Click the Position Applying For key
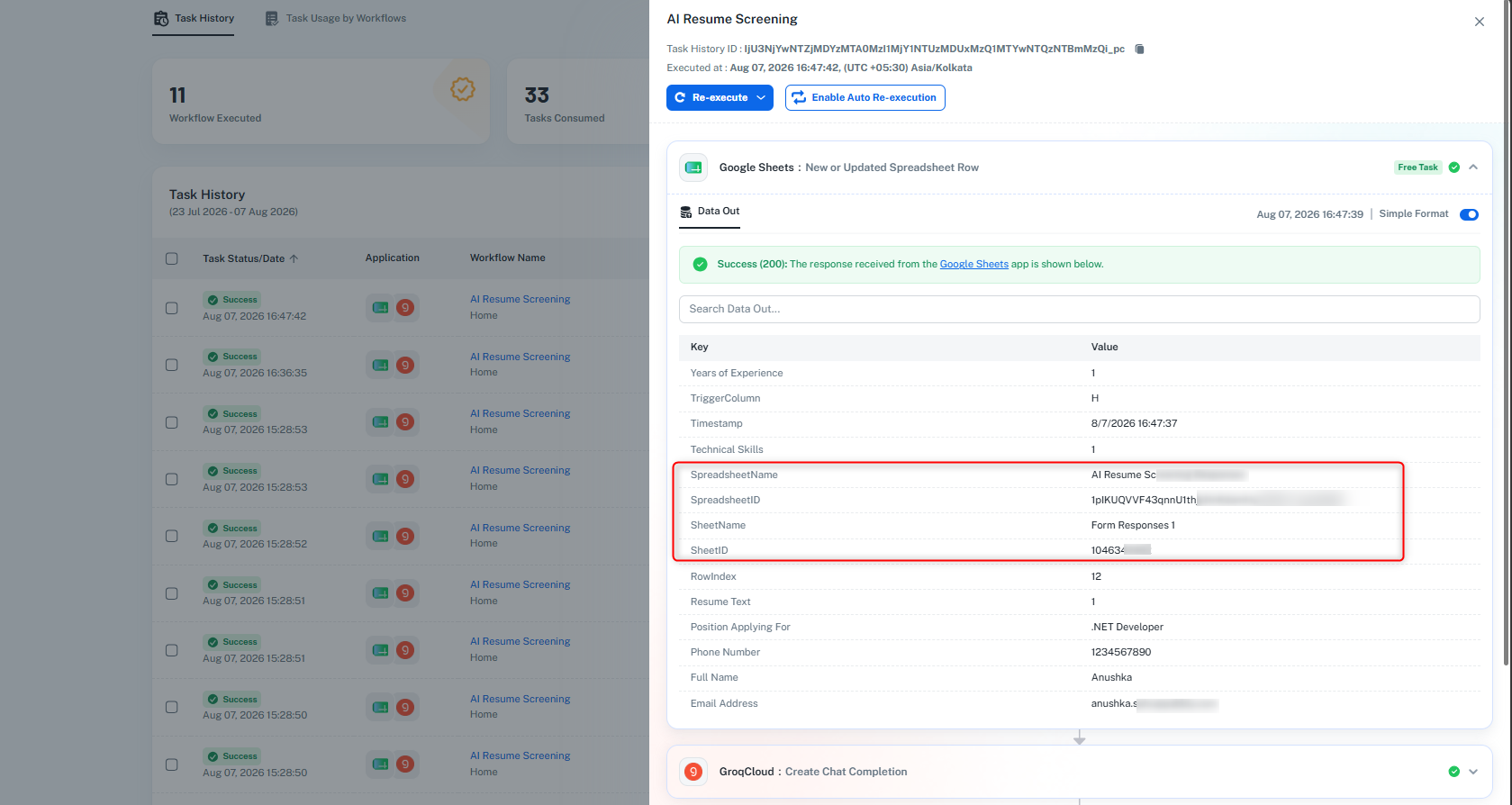 click(x=740, y=627)
